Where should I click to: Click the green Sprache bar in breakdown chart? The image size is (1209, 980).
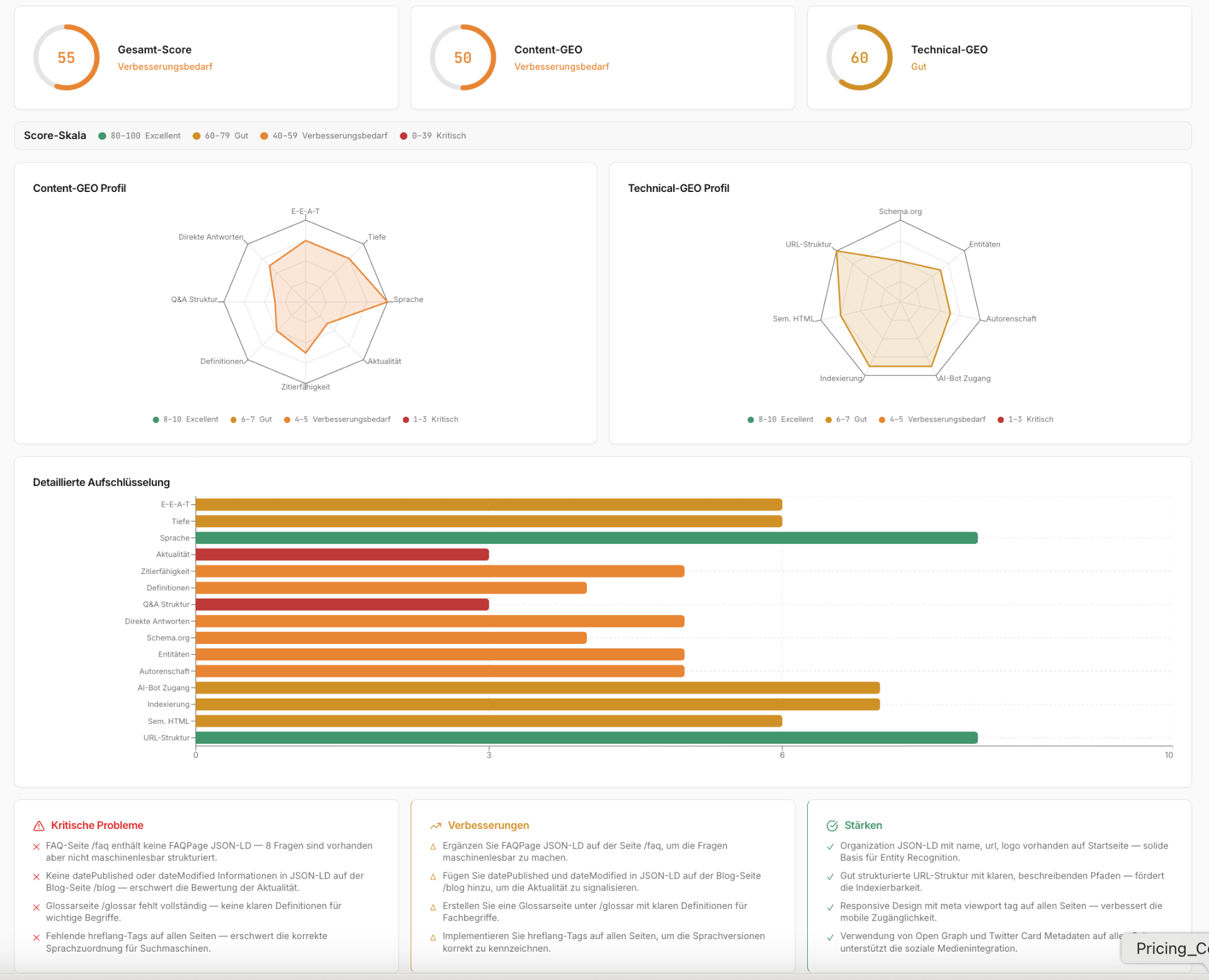pos(586,538)
